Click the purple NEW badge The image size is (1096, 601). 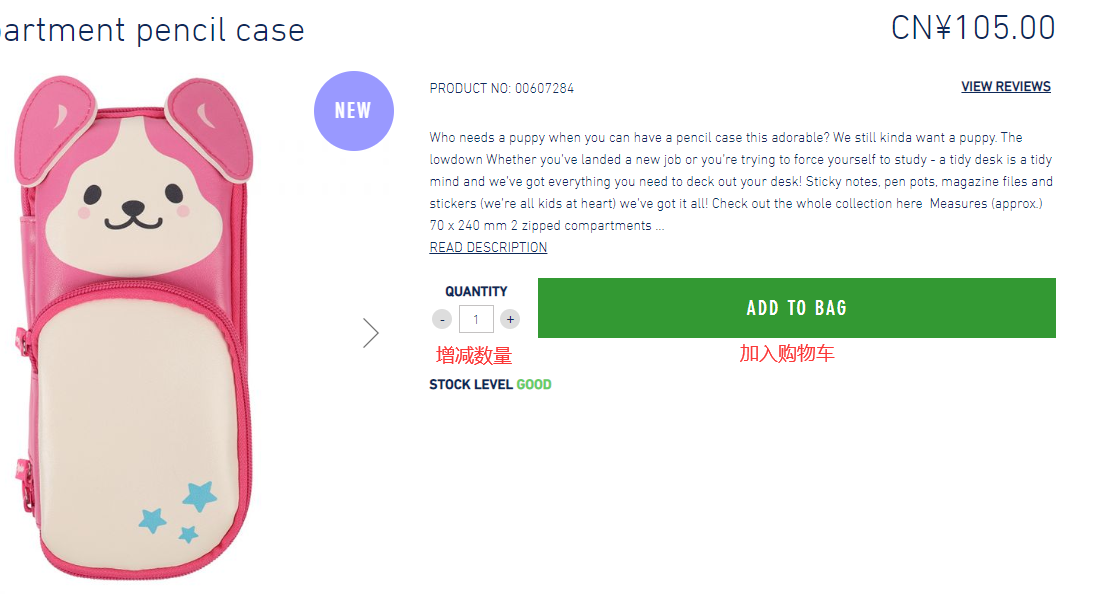coord(353,111)
